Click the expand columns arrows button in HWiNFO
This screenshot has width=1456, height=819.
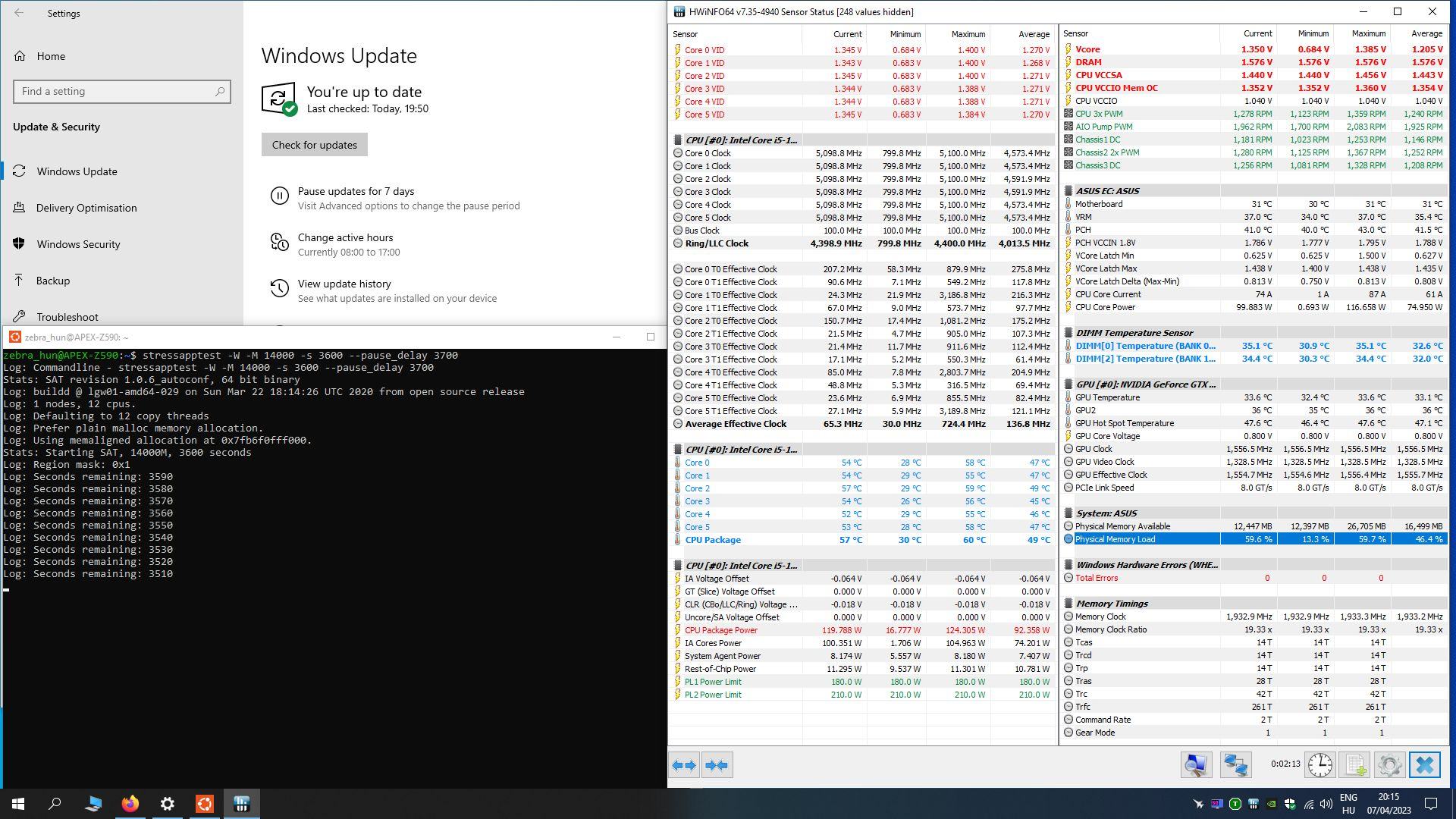[684, 765]
